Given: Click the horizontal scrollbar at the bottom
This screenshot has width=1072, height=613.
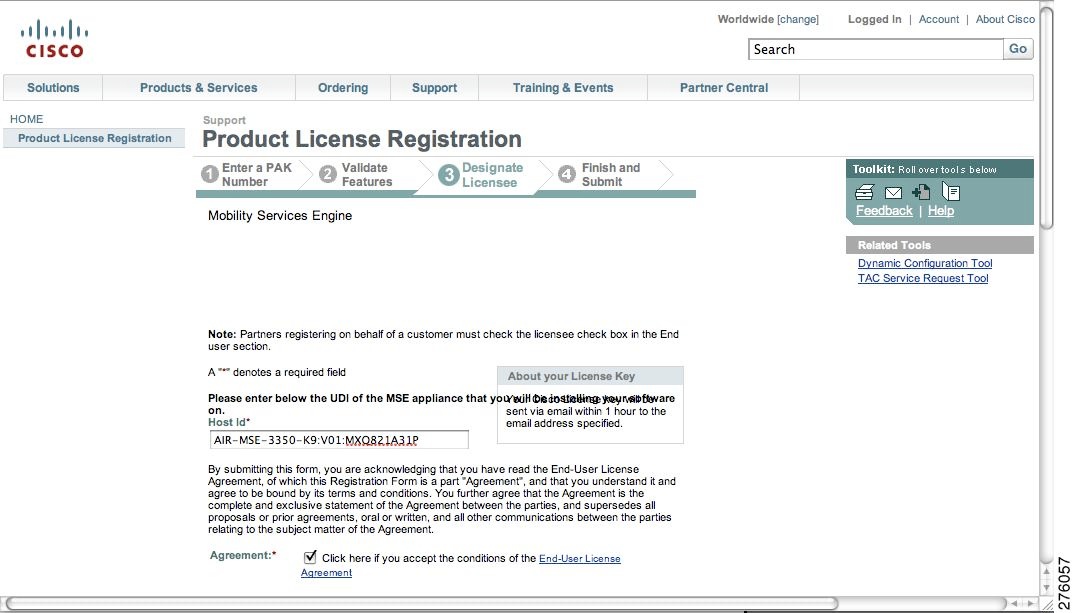Looking at the screenshot, I should point(422,603).
